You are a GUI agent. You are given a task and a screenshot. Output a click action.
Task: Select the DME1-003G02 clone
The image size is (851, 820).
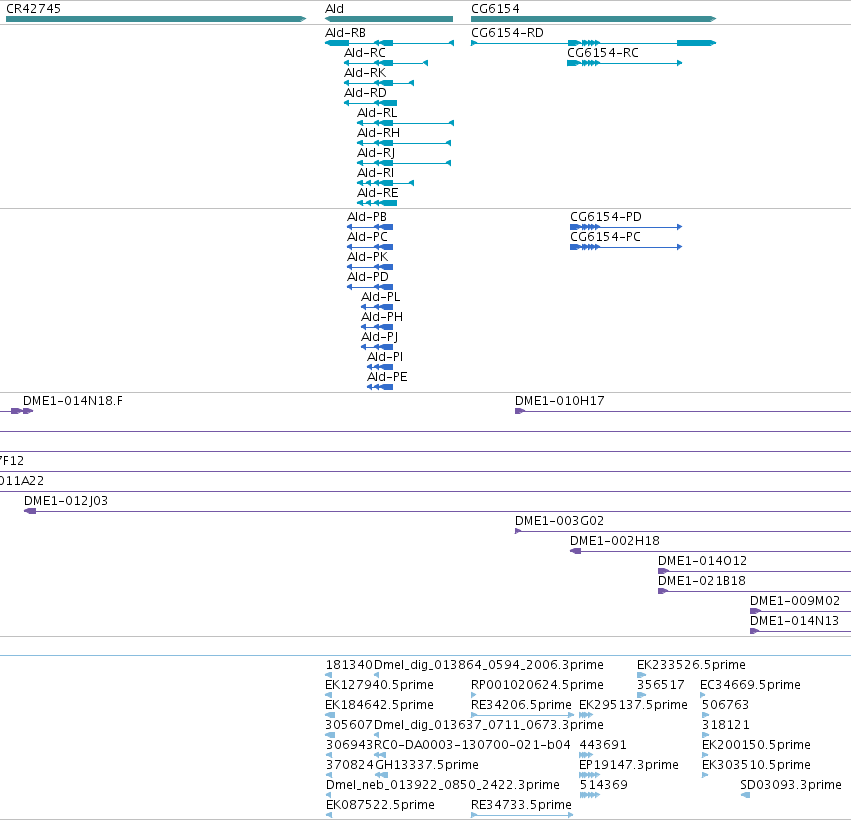click(x=683, y=531)
